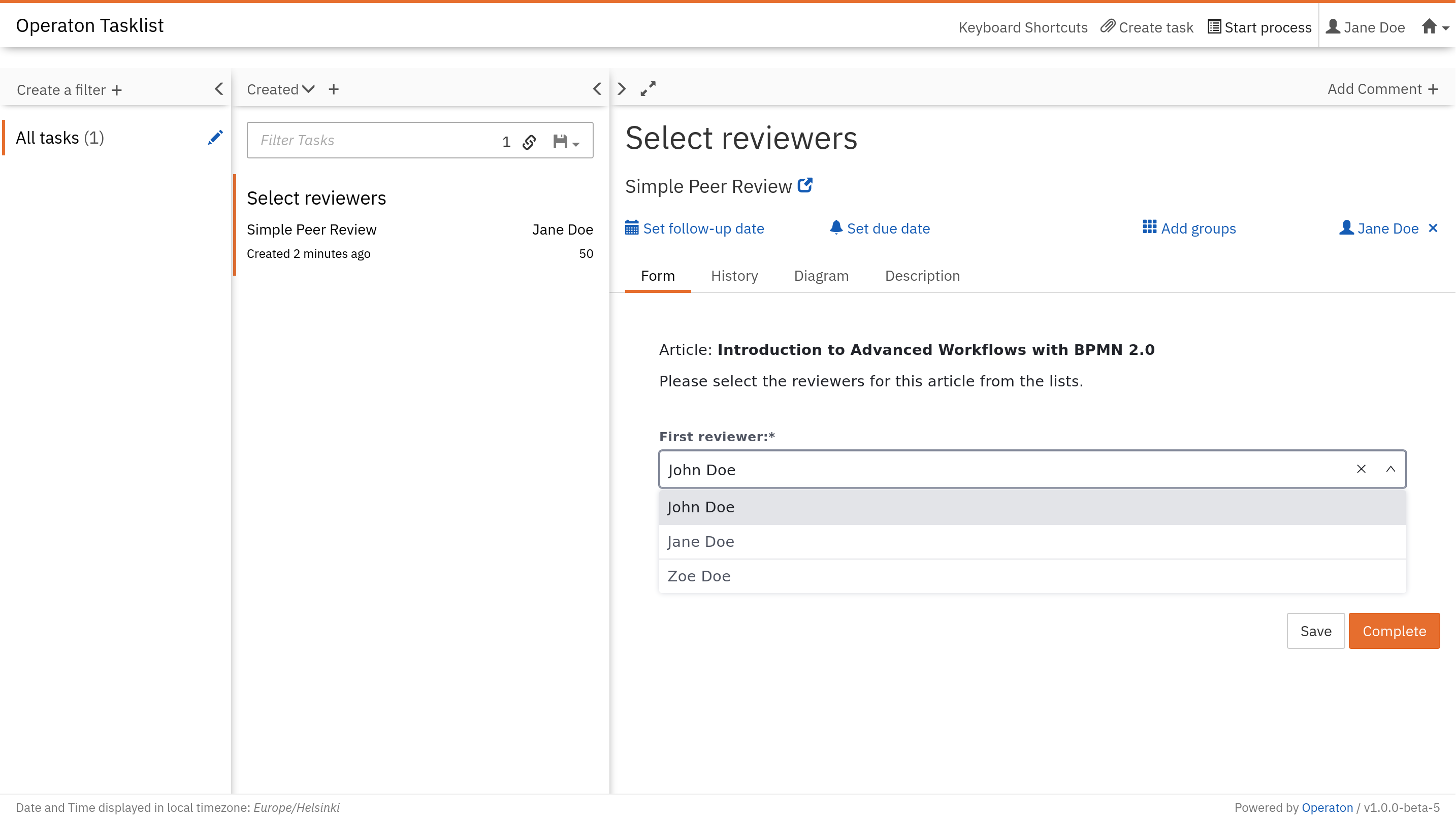Set due date with bell icon
The width and height of the screenshot is (1456, 819).
point(835,228)
